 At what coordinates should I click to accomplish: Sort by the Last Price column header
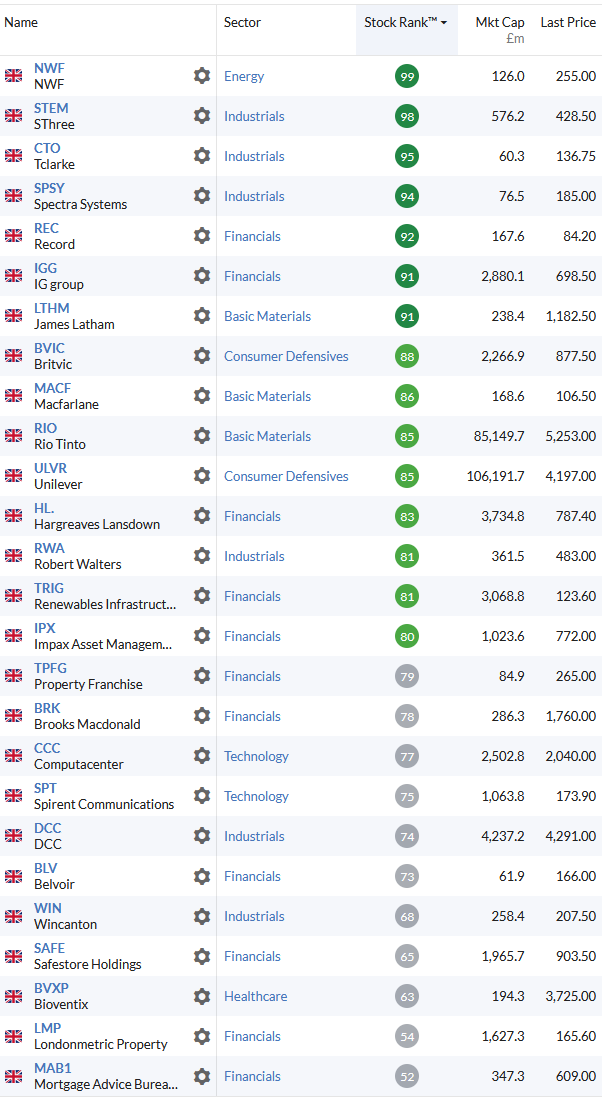(568, 23)
